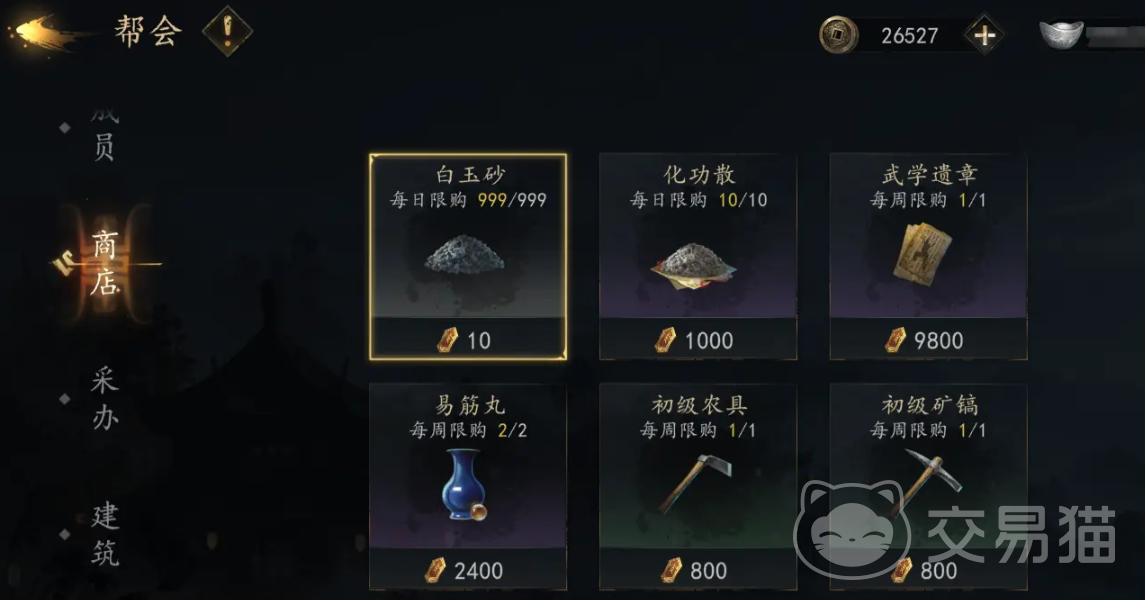The height and width of the screenshot is (600, 1145).
Task: Pick the blue vase 易筋丸 icon
Action: [x=463, y=485]
